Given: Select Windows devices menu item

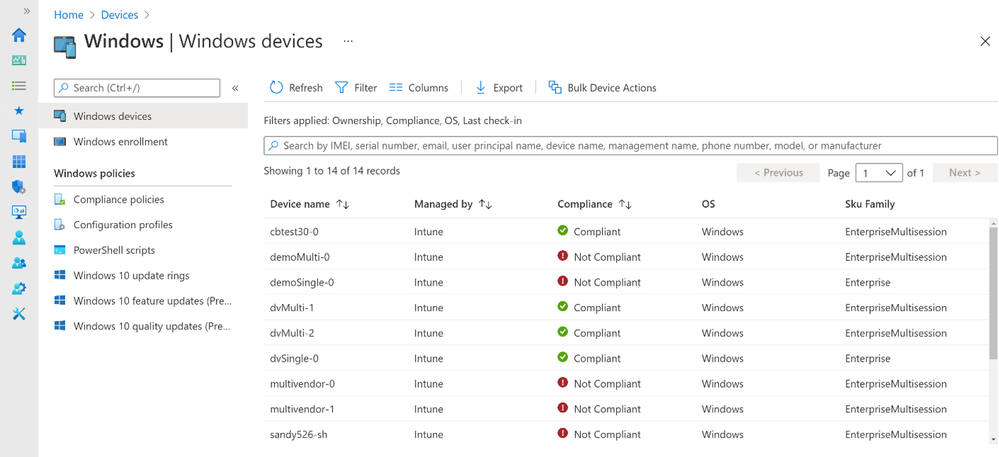Looking at the screenshot, I should (143, 116).
